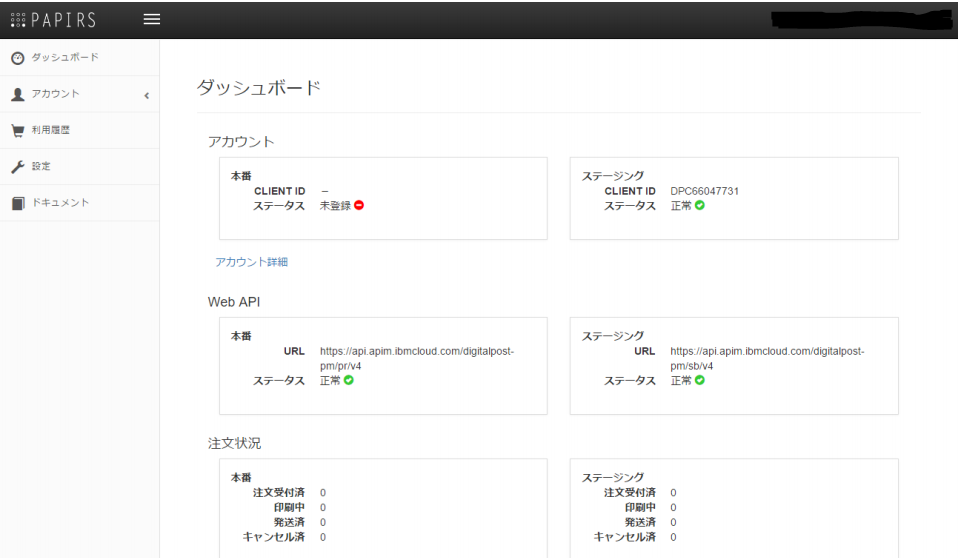
Task: Go to the 設定 sidebar item
Action: tap(40, 166)
